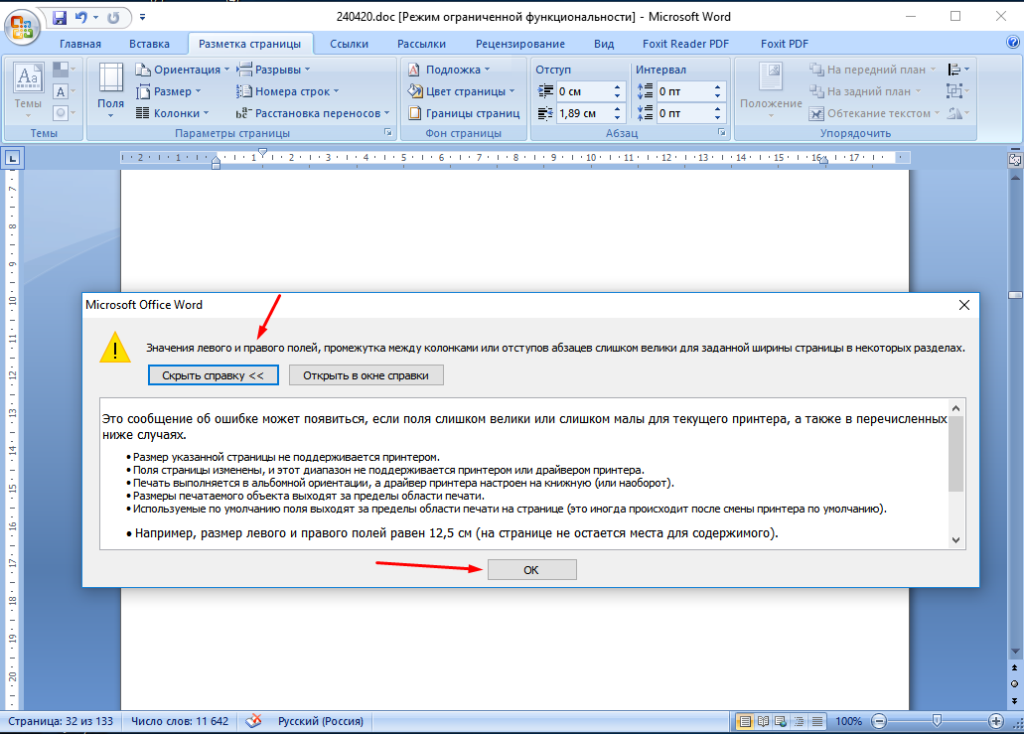Open the Подложка watermark dropdown
Image resolution: width=1024 pixels, height=734 pixels.
point(449,69)
